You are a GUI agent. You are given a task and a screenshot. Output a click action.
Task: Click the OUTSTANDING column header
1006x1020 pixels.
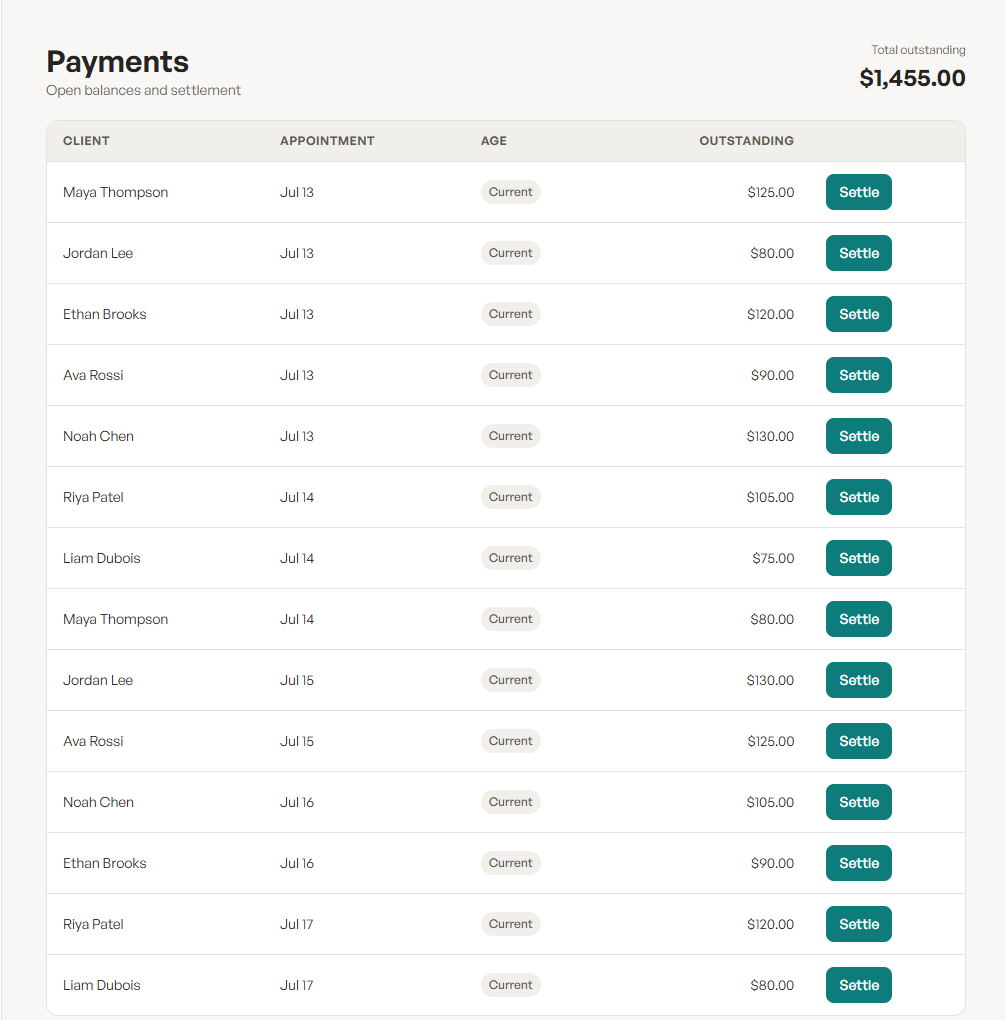pyautogui.click(x=746, y=141)
